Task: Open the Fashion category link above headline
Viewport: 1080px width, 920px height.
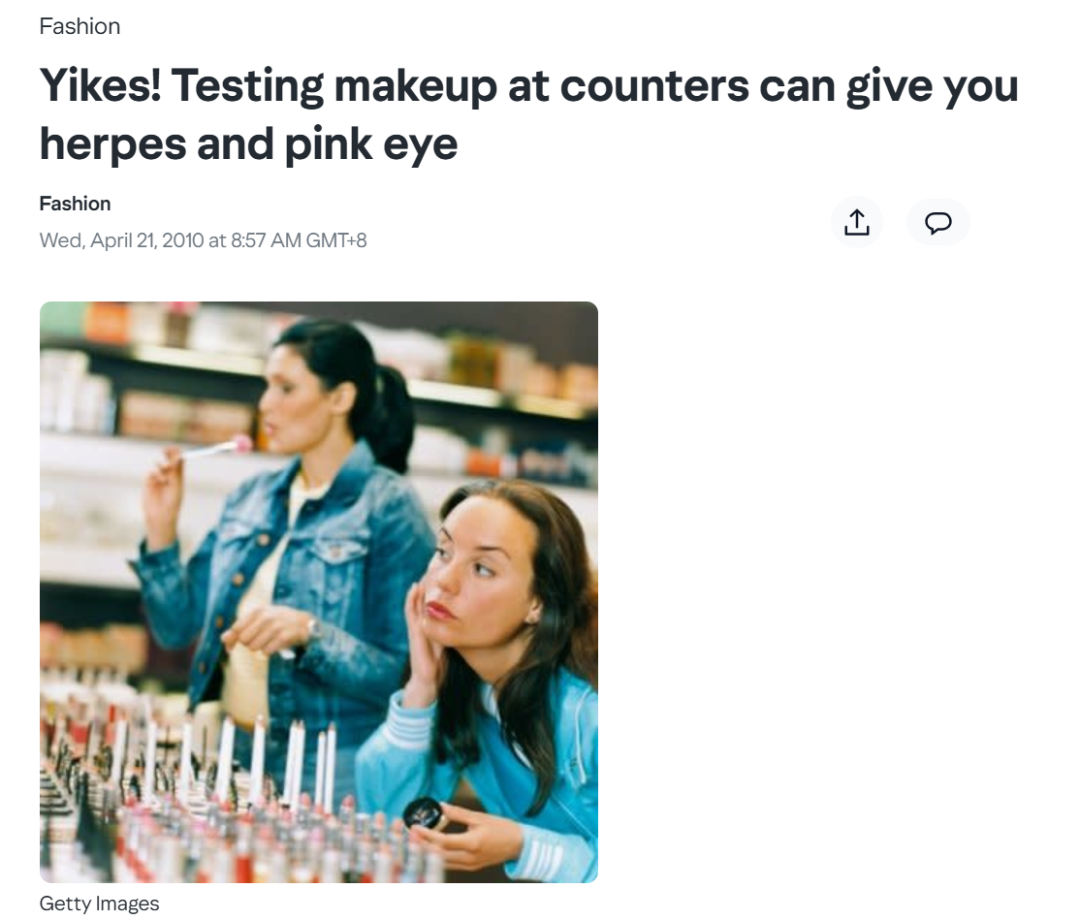Action: [x=80, y=26]
